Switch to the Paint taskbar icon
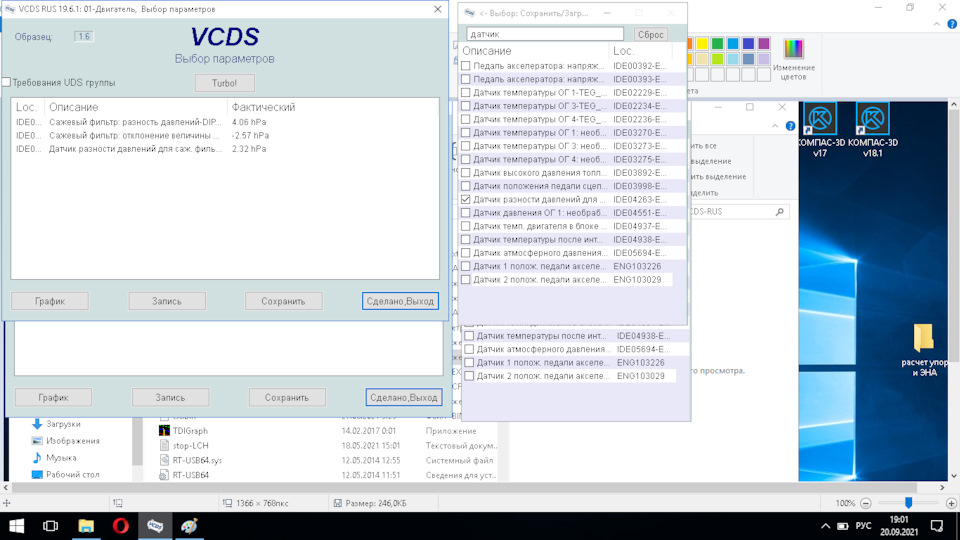The width and height of the screenshot is (960, 540). pyautogui.click(x=189, y=526)
